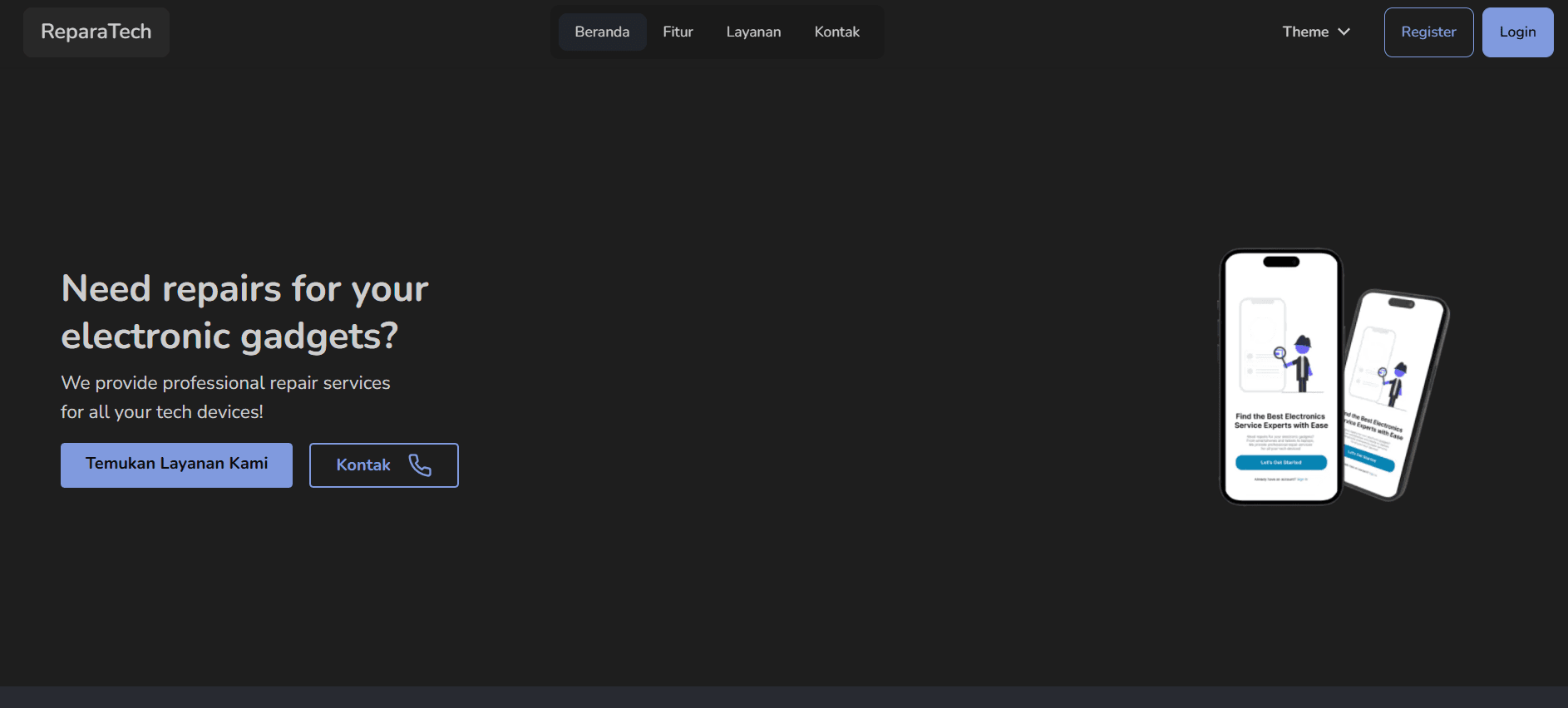1568x708 pixels.
Task: Click the ReparaTech logo
Action: coord(96,32)
